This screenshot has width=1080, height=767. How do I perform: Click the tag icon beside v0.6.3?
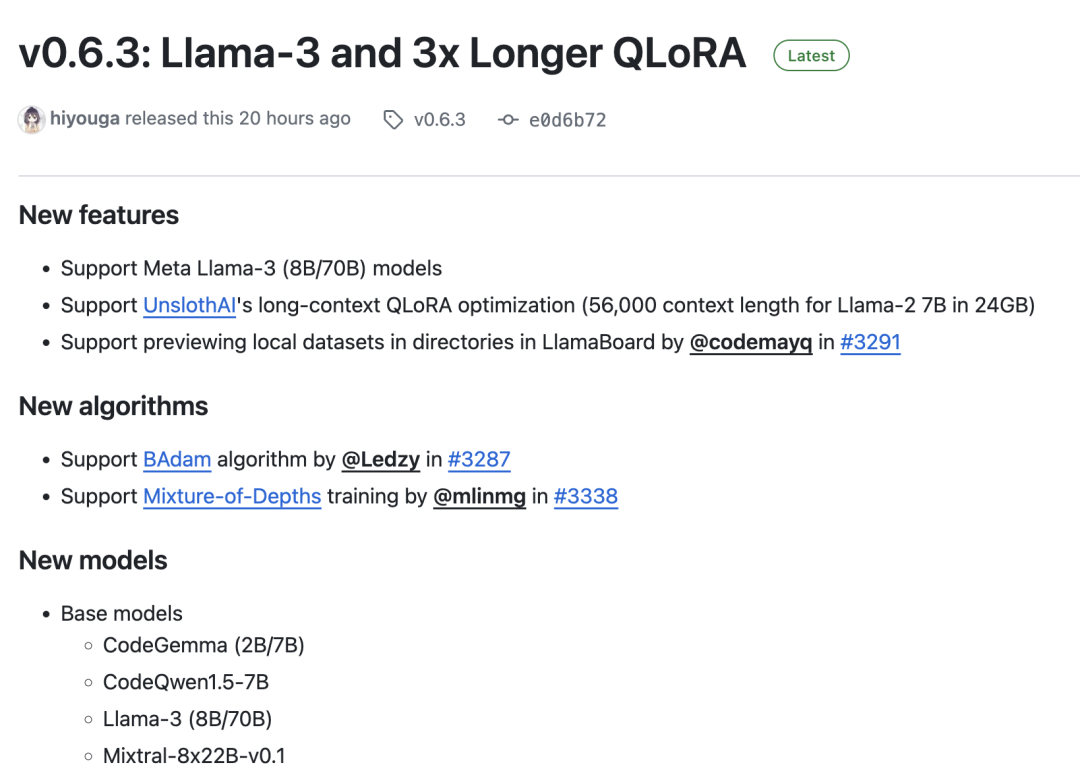pos(393,120)
